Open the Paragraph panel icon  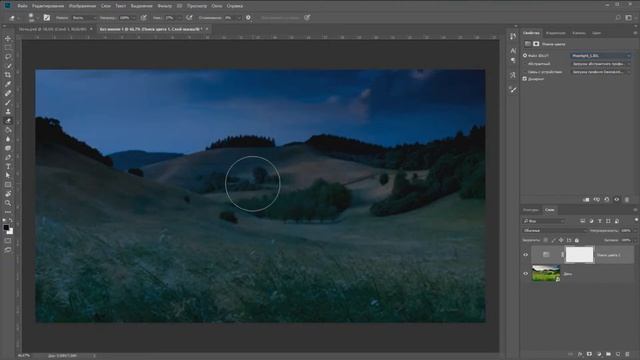click(x=513, y=60)
